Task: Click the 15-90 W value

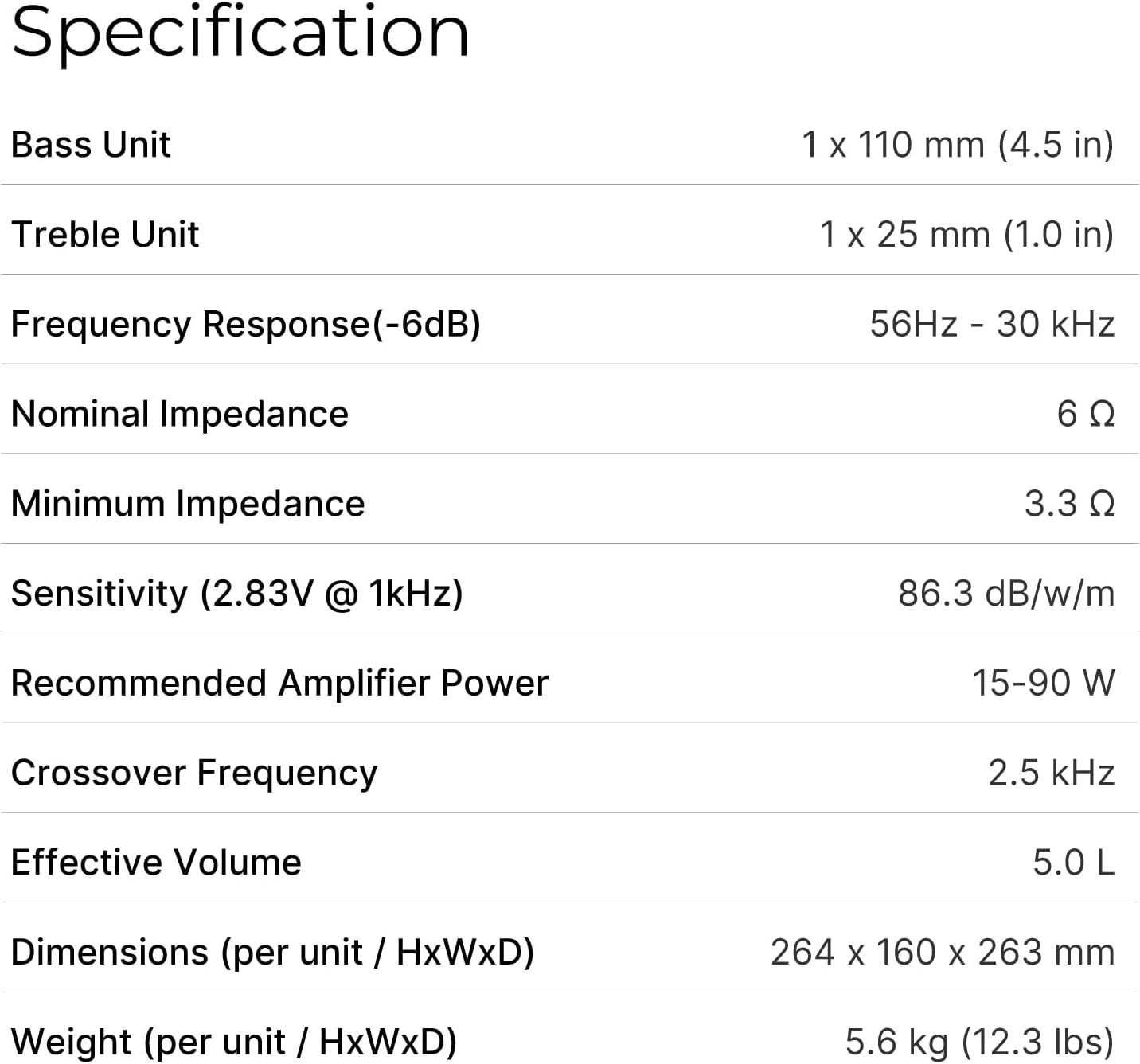Action: (1043, 683)
